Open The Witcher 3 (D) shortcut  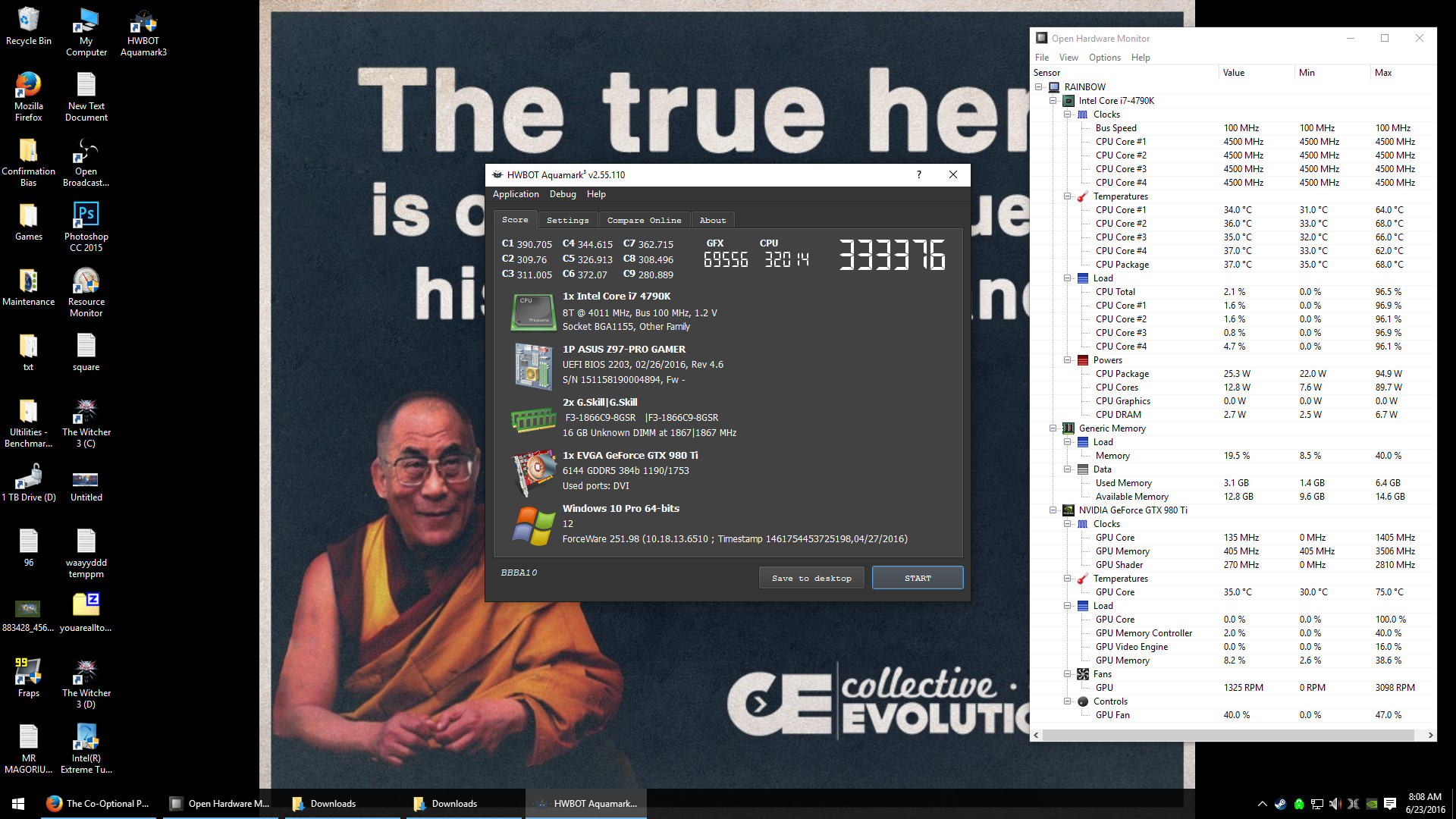pos(86,683)
